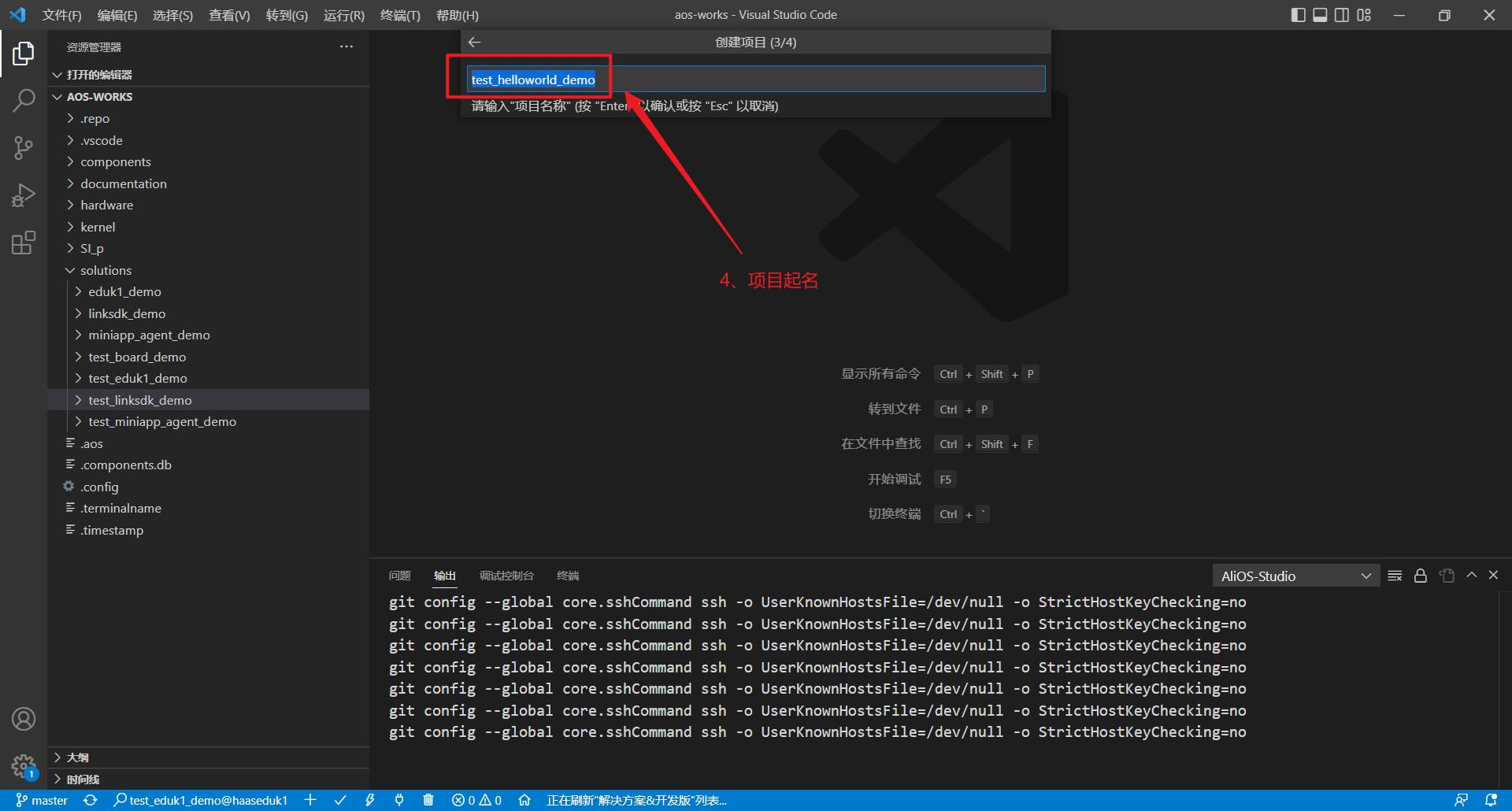The width and height of the screenshot is (1512, 811).
Task: Click test_eduk1_demo@haaseduk1 status item
Action: tap(201, 800)
